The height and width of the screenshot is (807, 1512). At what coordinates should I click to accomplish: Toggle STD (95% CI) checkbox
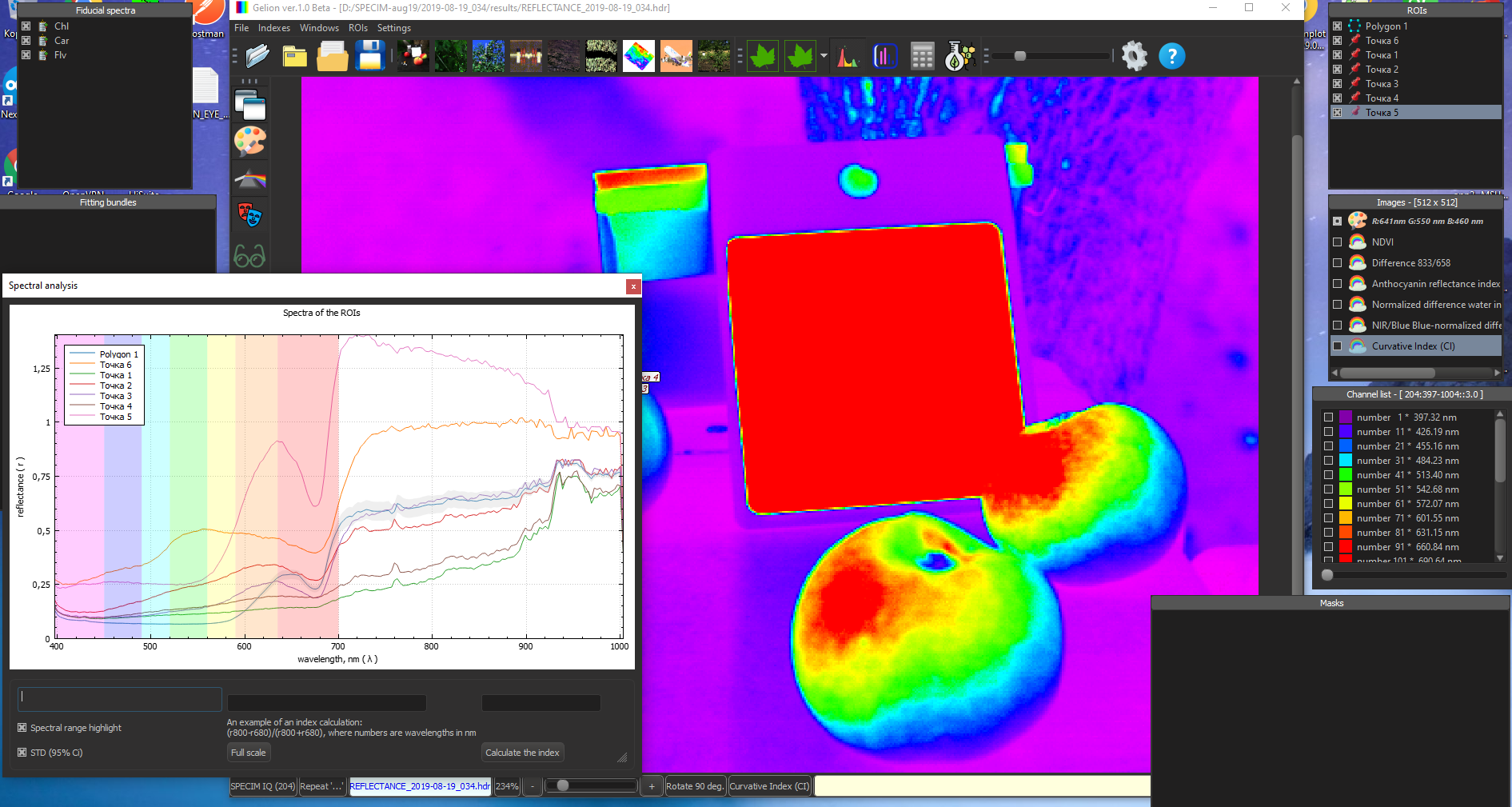pyautogui.click(x=22, y=753)
